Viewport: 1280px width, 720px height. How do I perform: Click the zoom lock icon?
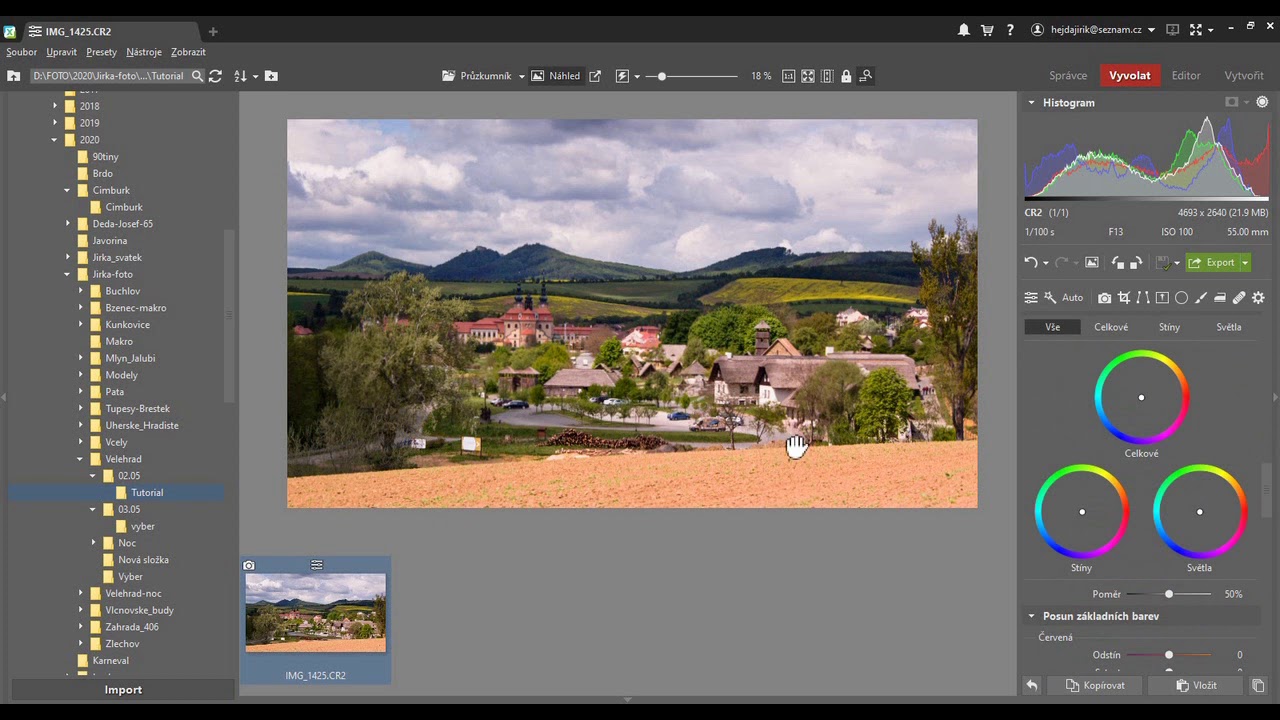846,76
